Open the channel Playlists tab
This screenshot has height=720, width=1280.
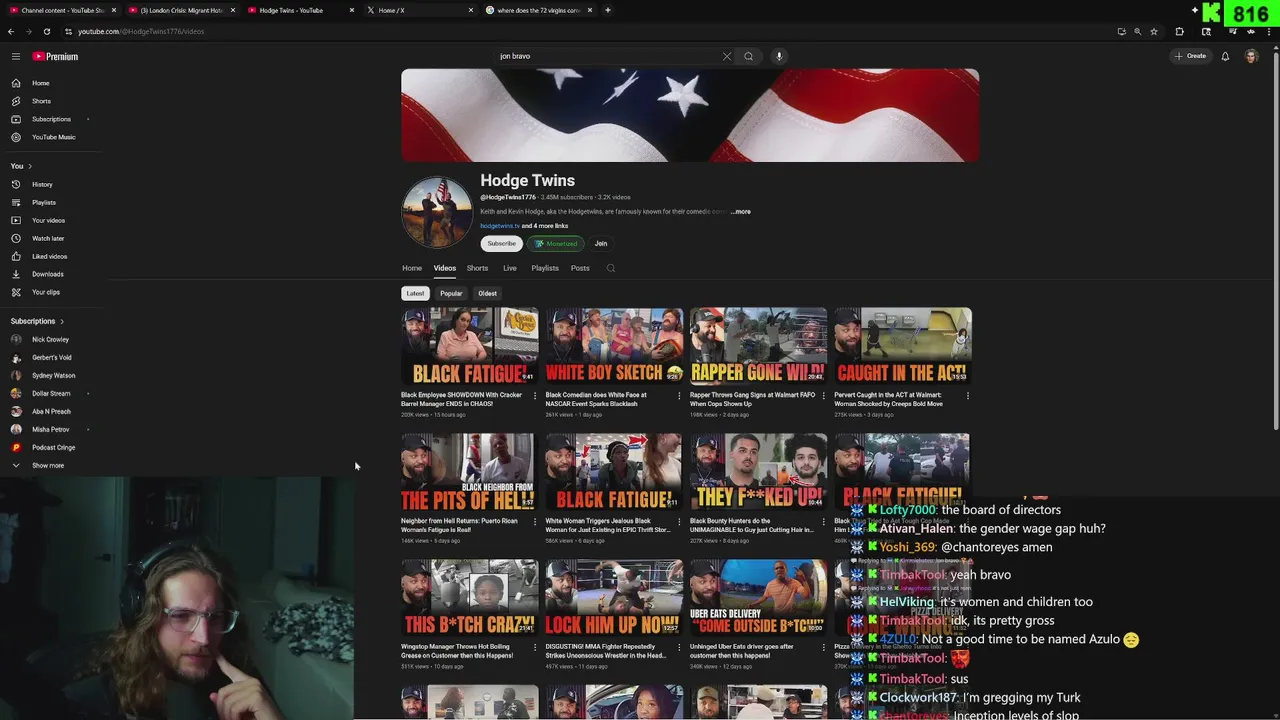(x=545, y=268)
